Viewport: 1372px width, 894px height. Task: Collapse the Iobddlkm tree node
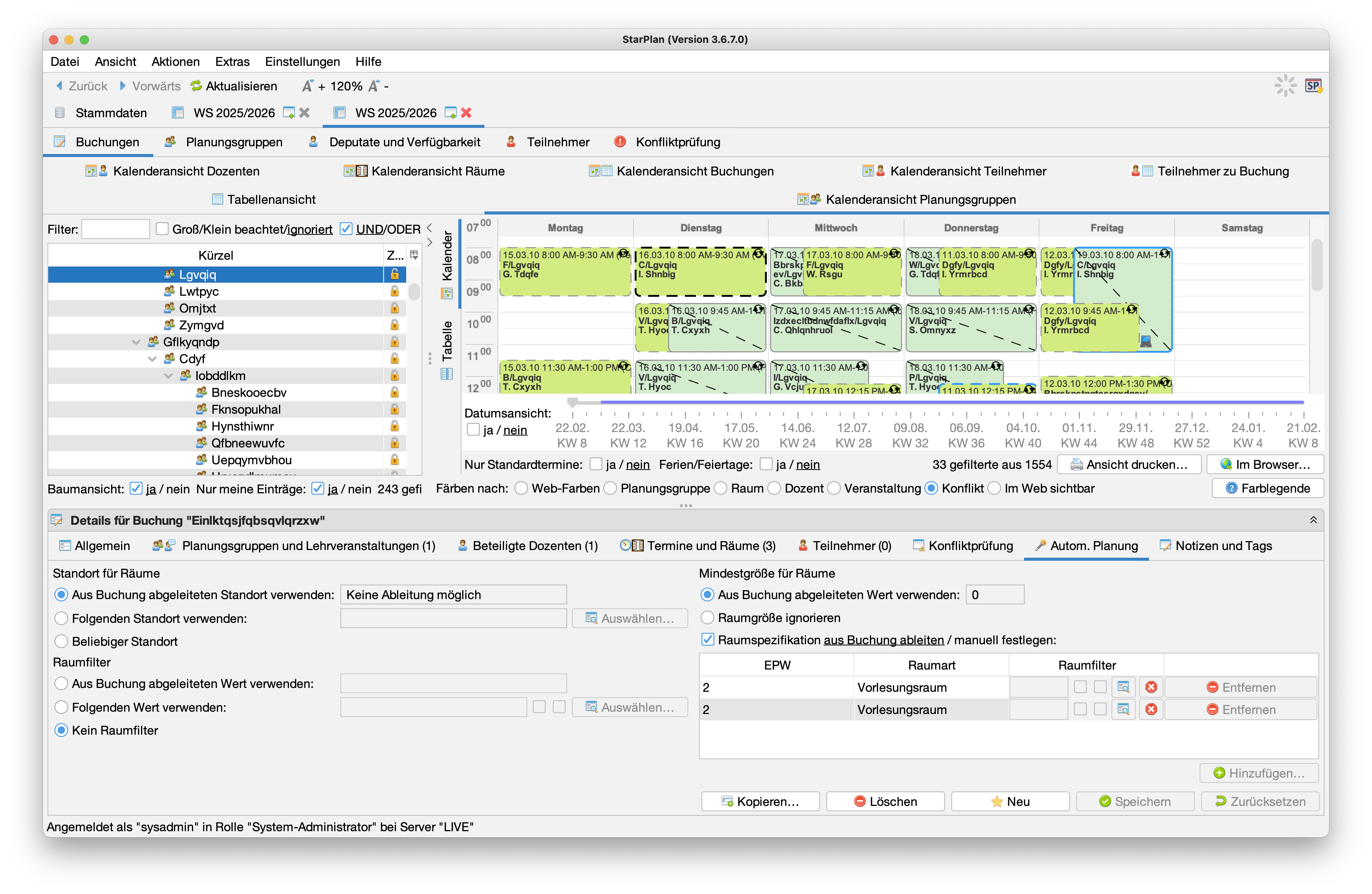168,376
